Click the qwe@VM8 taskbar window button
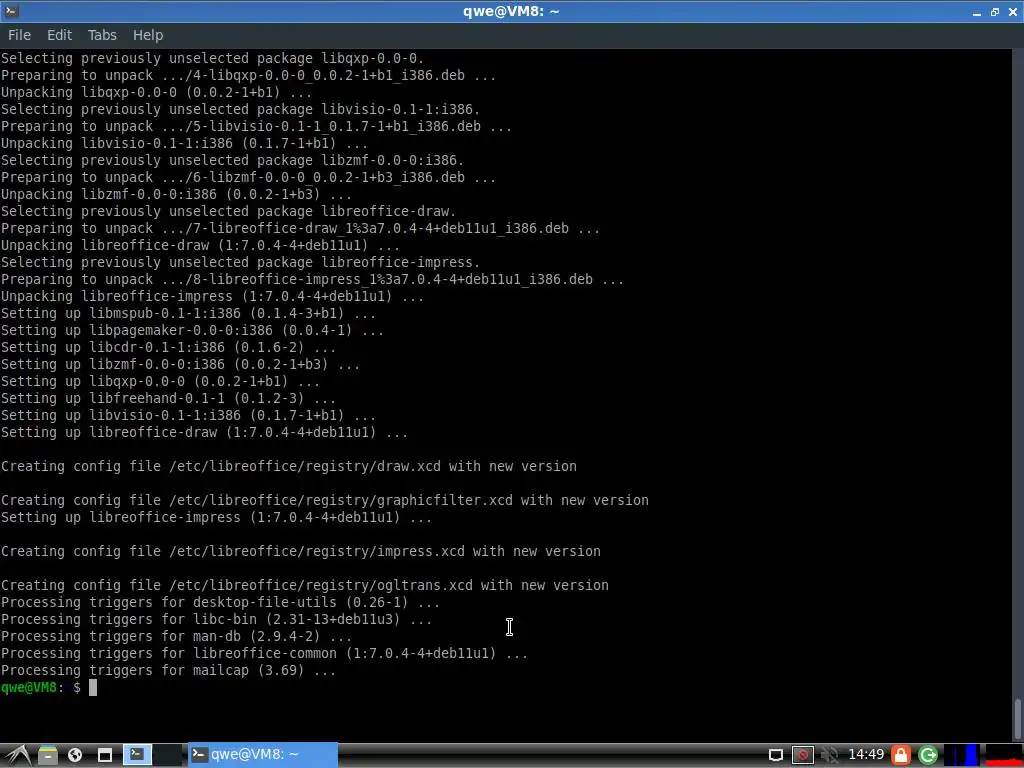This screenshot has height=768, width=1024. [263, 755]
